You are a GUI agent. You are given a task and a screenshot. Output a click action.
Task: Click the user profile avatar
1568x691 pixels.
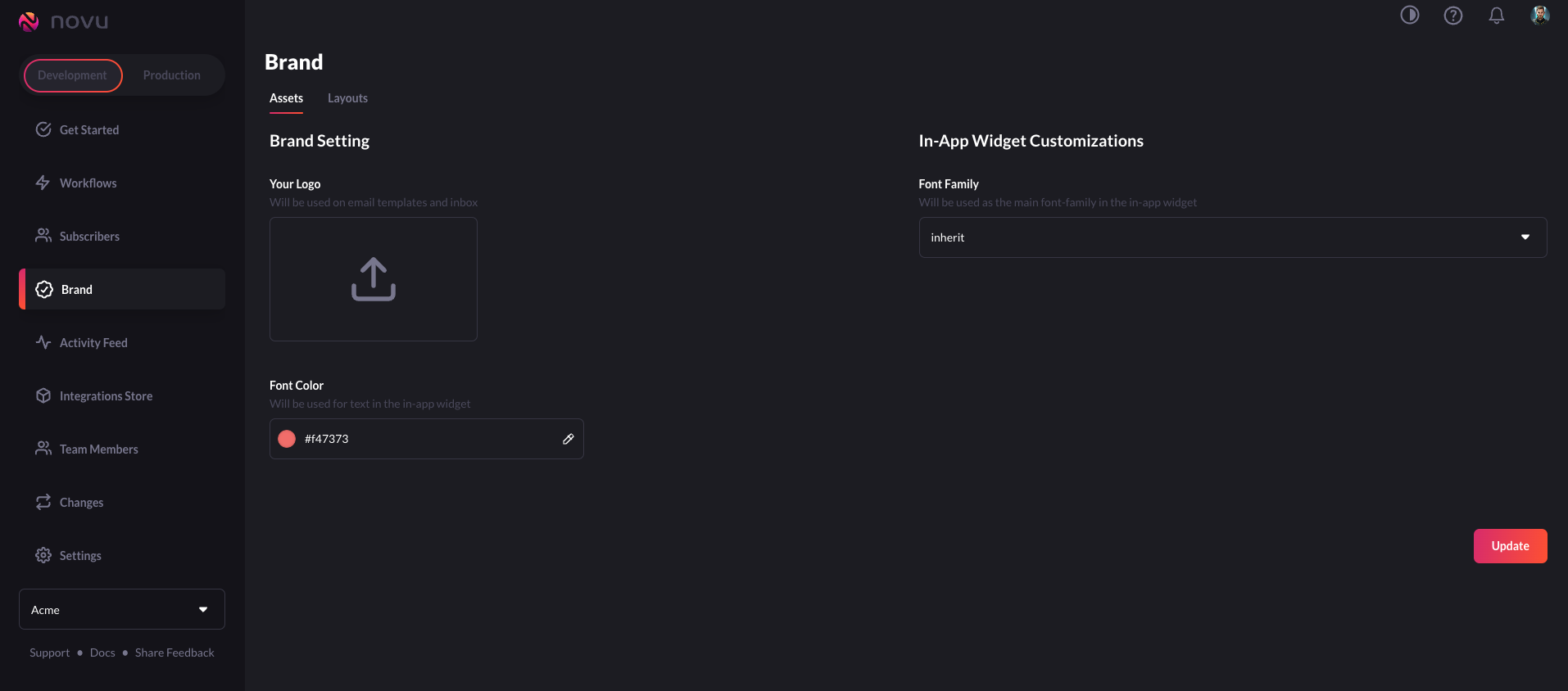1539,16
